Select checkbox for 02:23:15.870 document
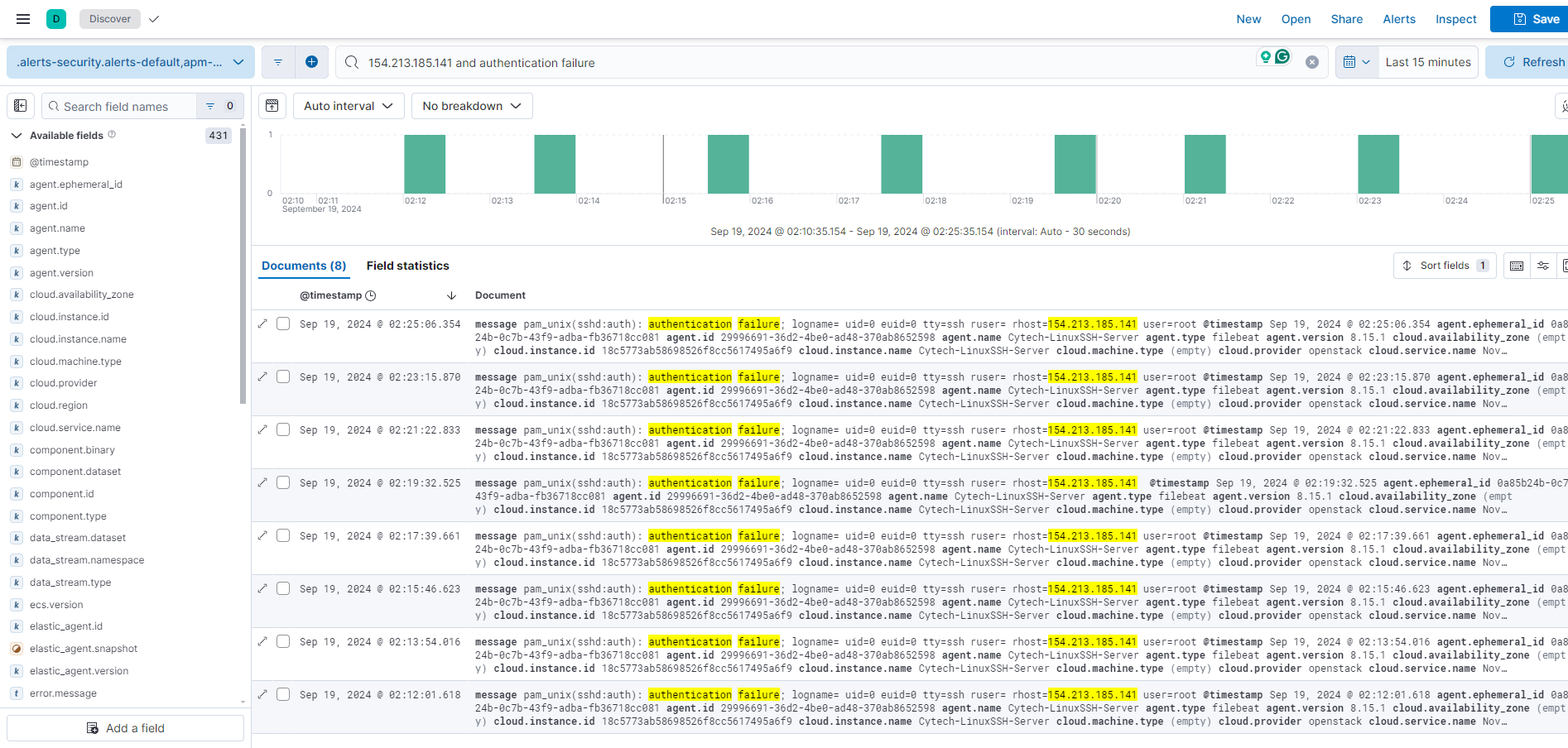 [283, 376]
